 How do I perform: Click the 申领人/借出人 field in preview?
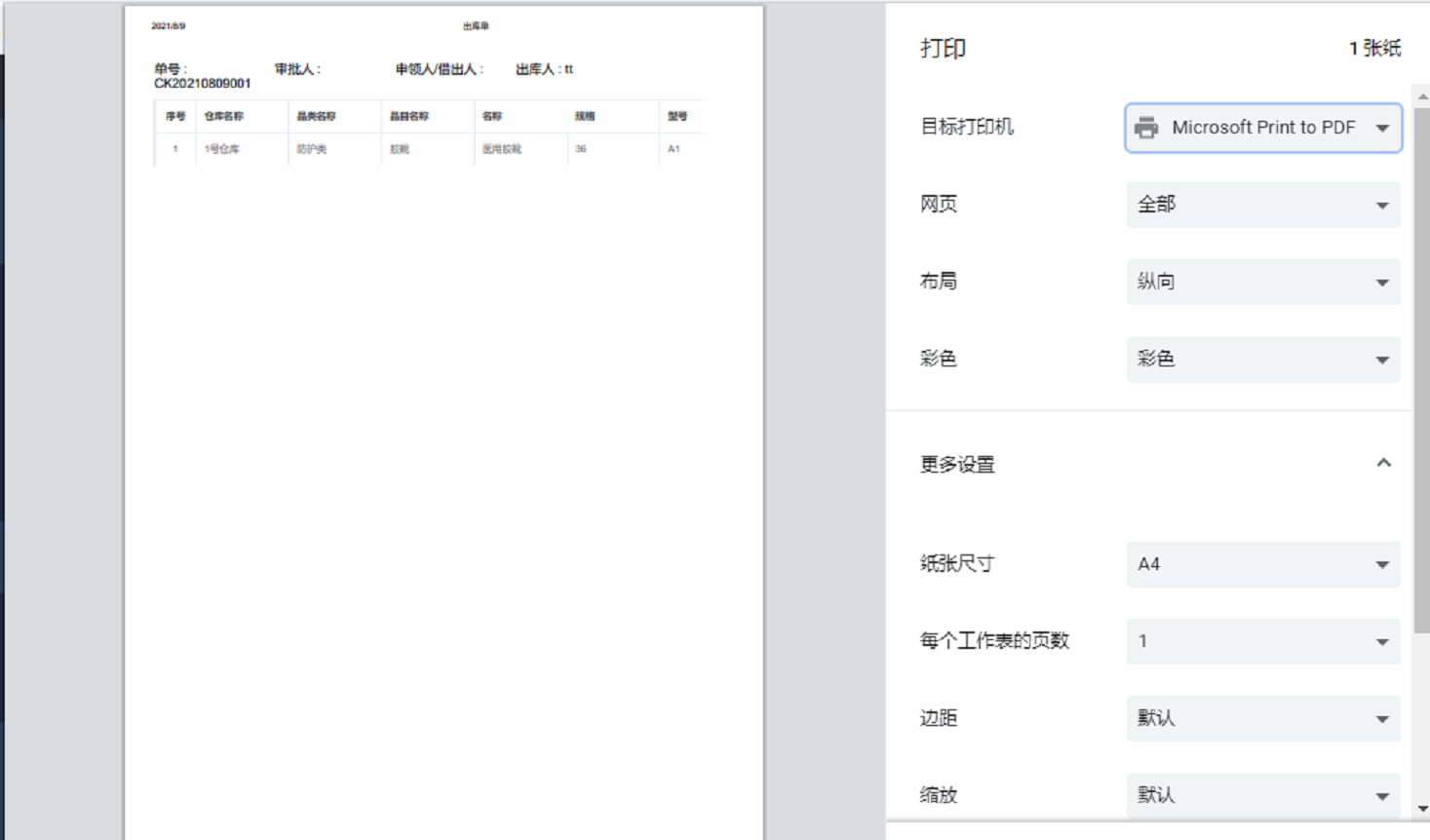pos(439,69)
